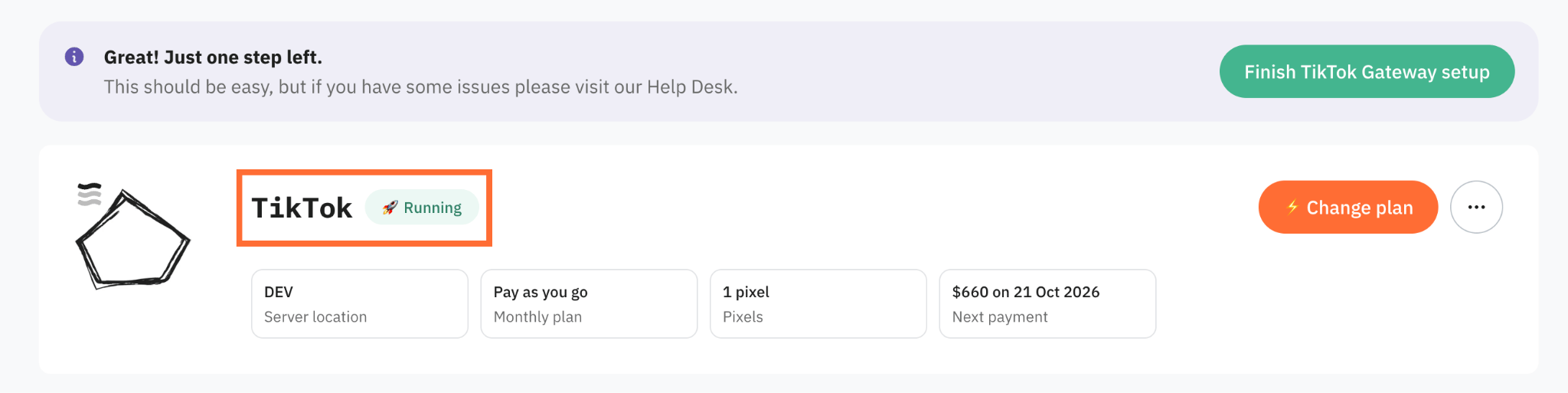Click the pentagon sketch logo
This screenshot has width=1568, height=393.
pos(133,240)
